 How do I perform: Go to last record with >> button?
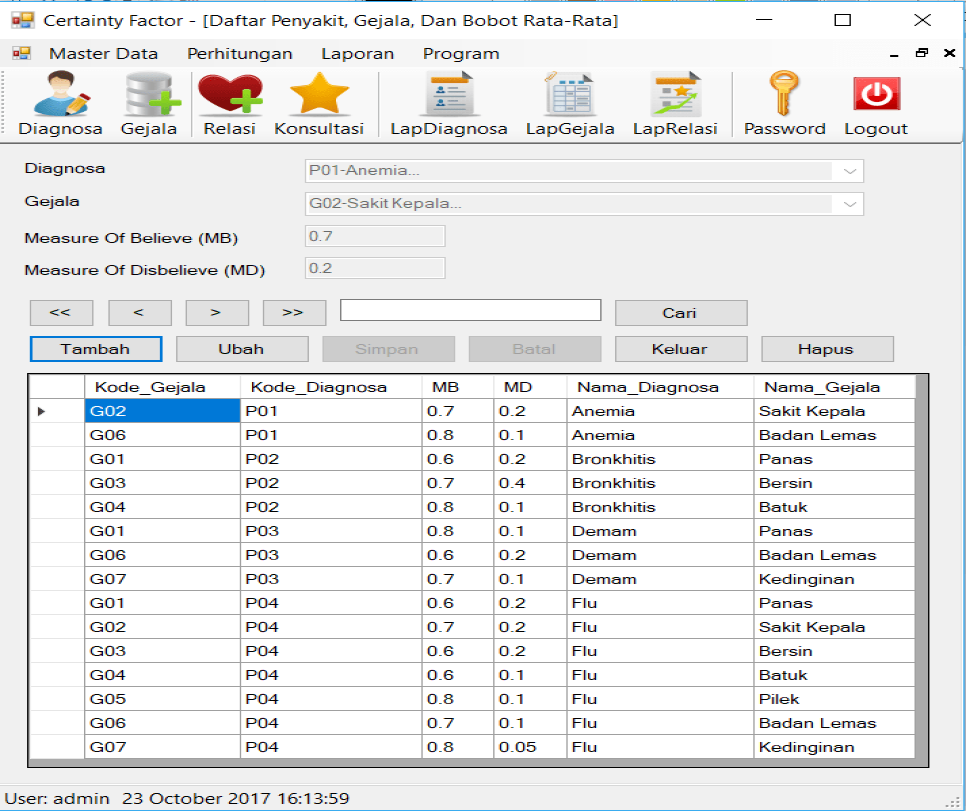tap(294, 312)
